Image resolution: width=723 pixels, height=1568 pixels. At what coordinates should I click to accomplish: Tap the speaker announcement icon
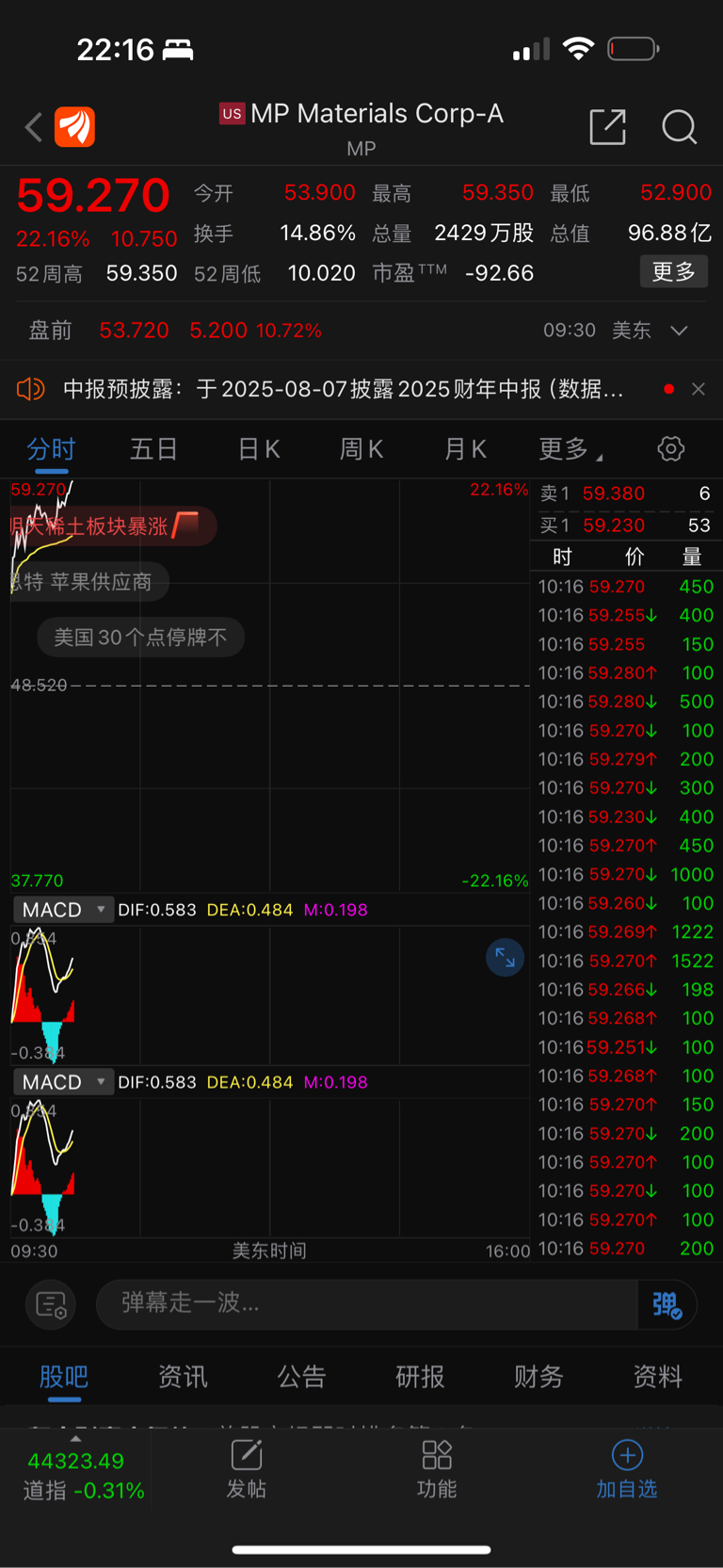click(x=30, y=389)
